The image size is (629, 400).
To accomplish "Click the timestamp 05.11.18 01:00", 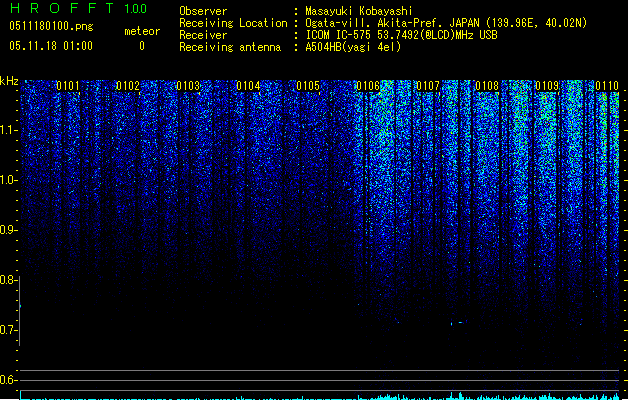I will click(51, 46).
